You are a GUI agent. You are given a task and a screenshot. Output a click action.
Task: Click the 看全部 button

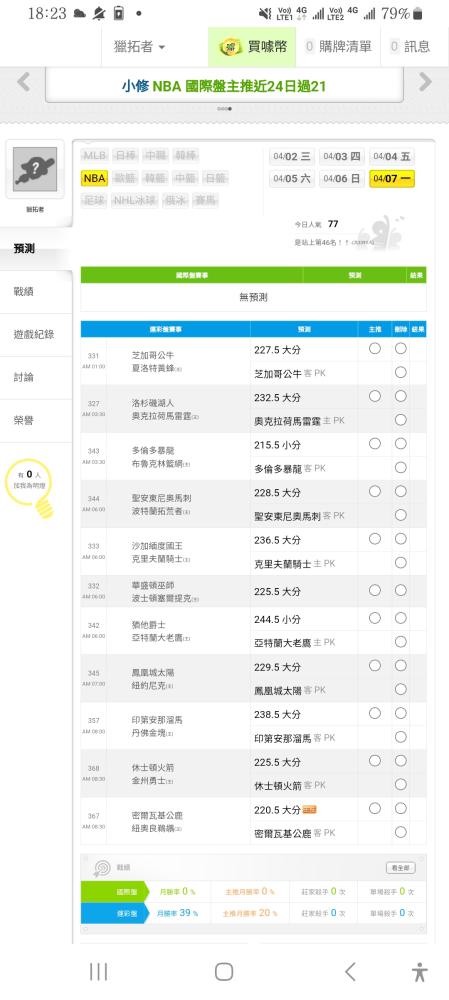click(x=401, y=868)
